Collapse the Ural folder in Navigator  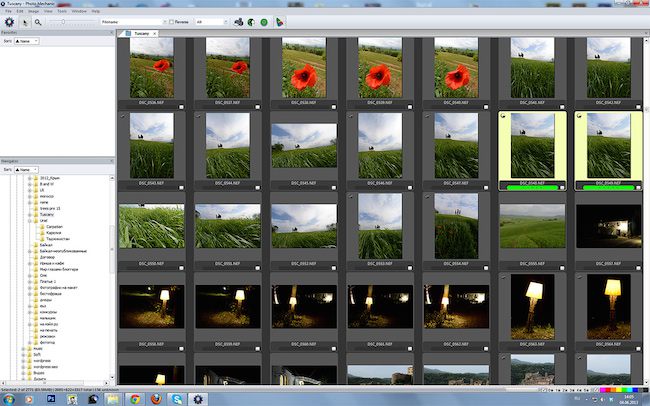tap(30, 221)
